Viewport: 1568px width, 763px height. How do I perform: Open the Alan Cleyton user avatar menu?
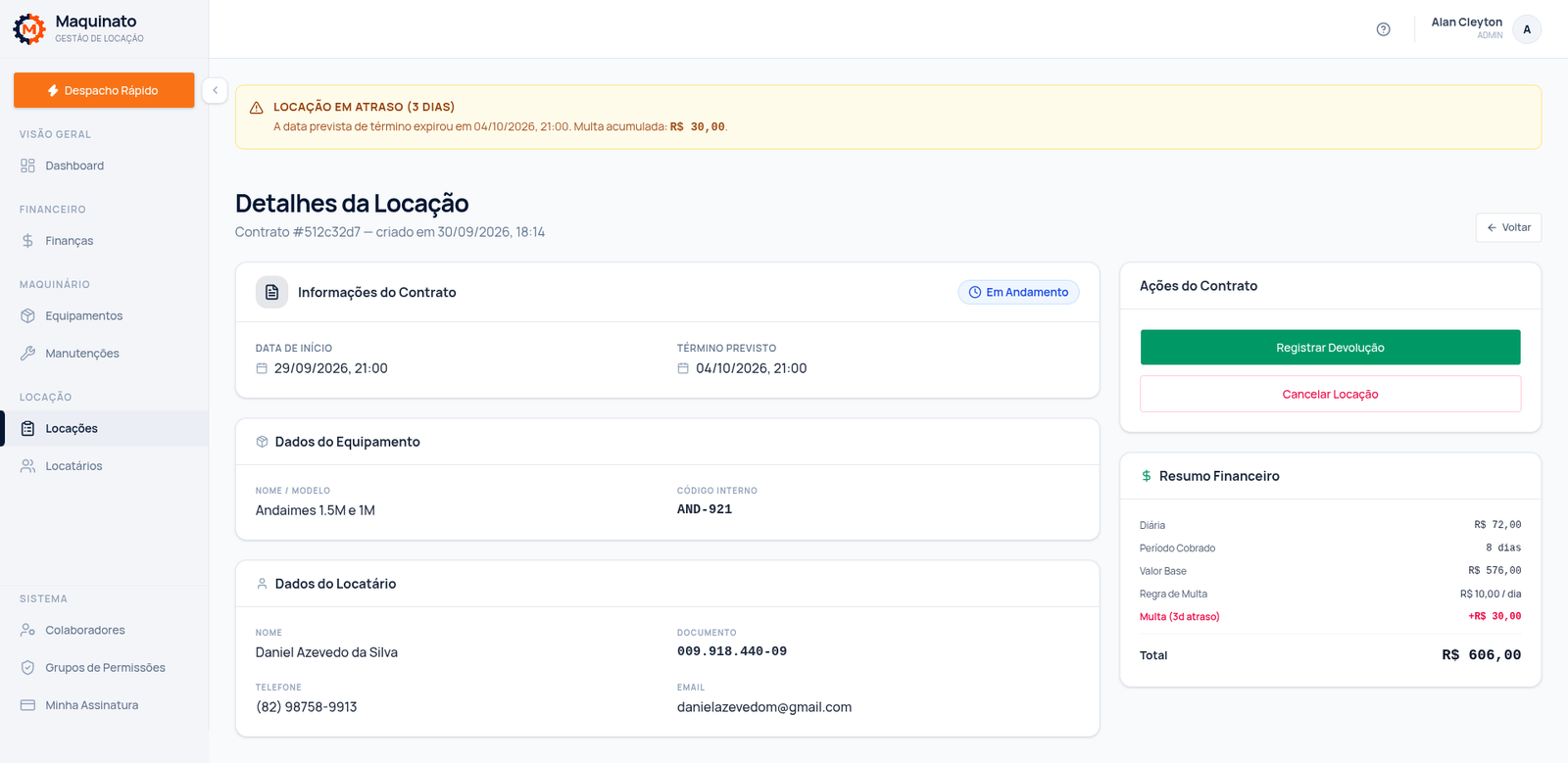coord(1526,29)
